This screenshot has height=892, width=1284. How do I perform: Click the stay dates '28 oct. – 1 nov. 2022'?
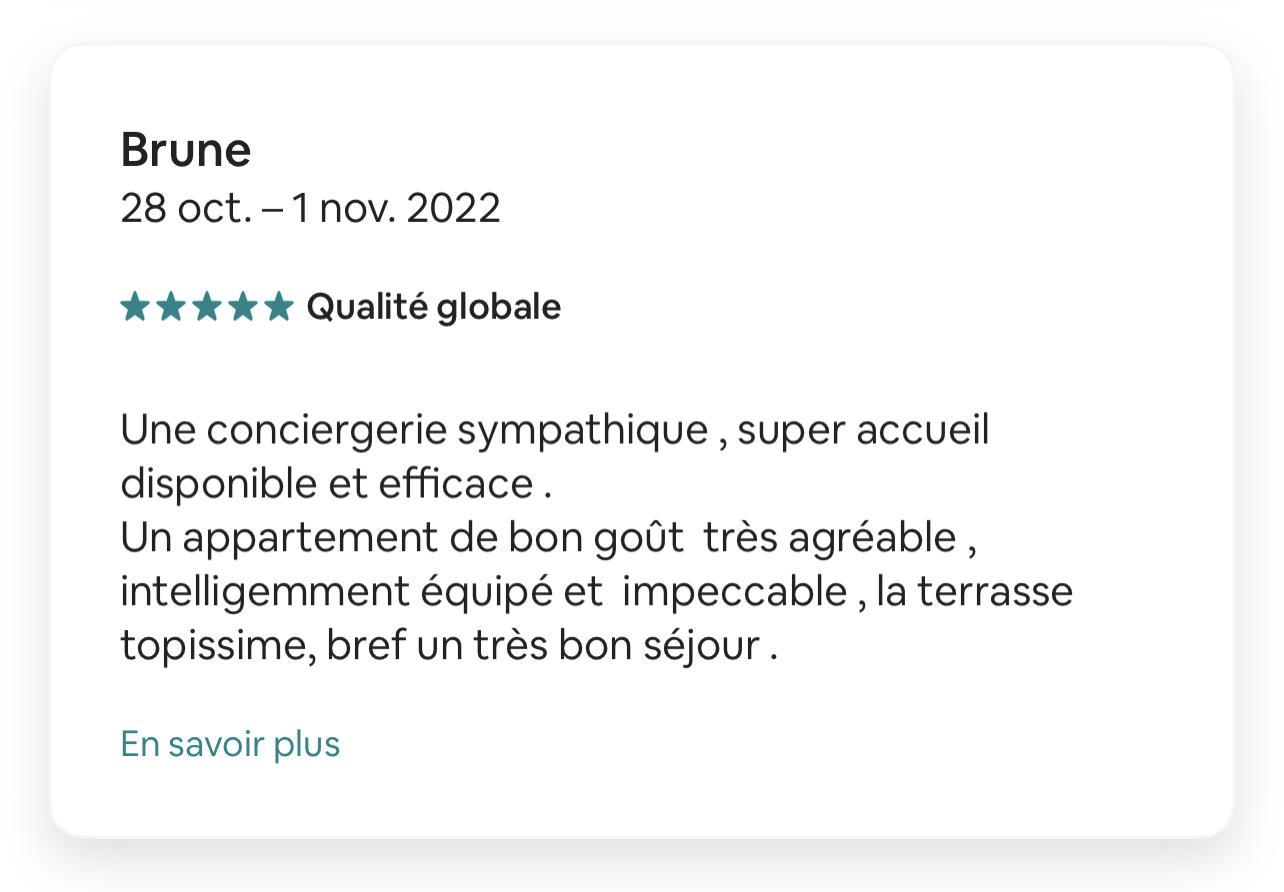pos(310,208)
